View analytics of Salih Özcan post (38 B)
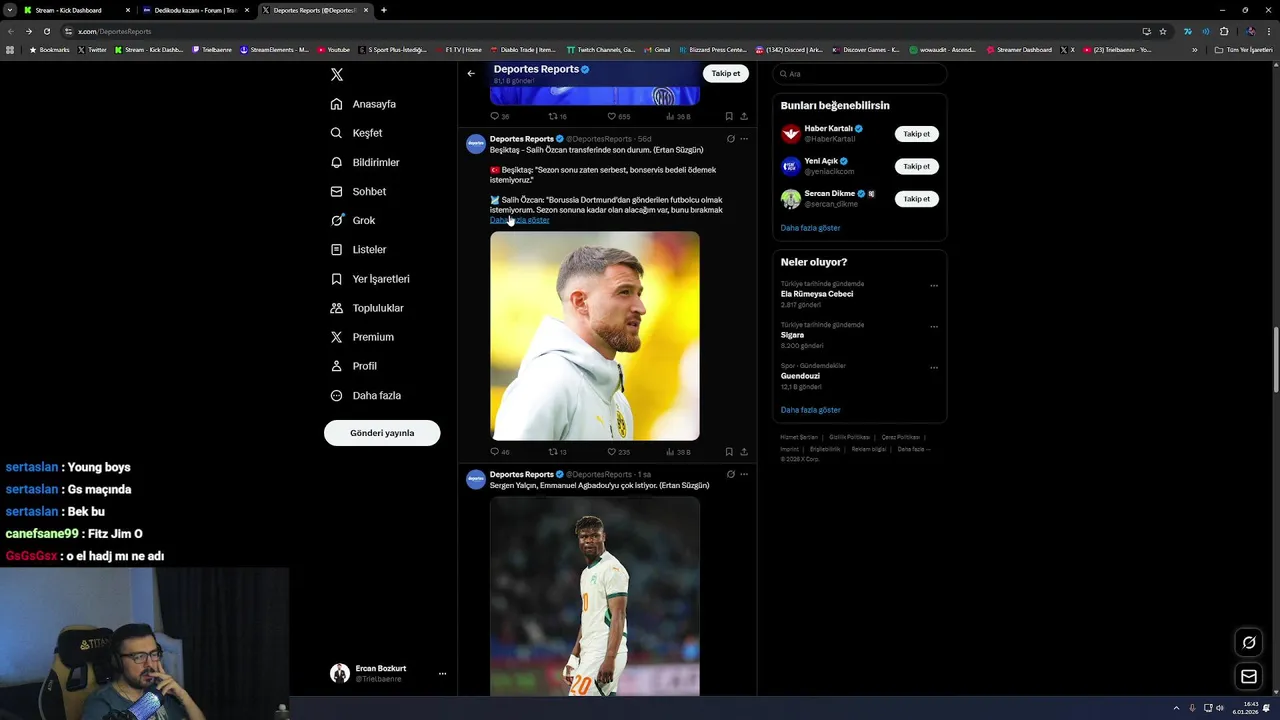1280x720 pixels. coord(678,452)
